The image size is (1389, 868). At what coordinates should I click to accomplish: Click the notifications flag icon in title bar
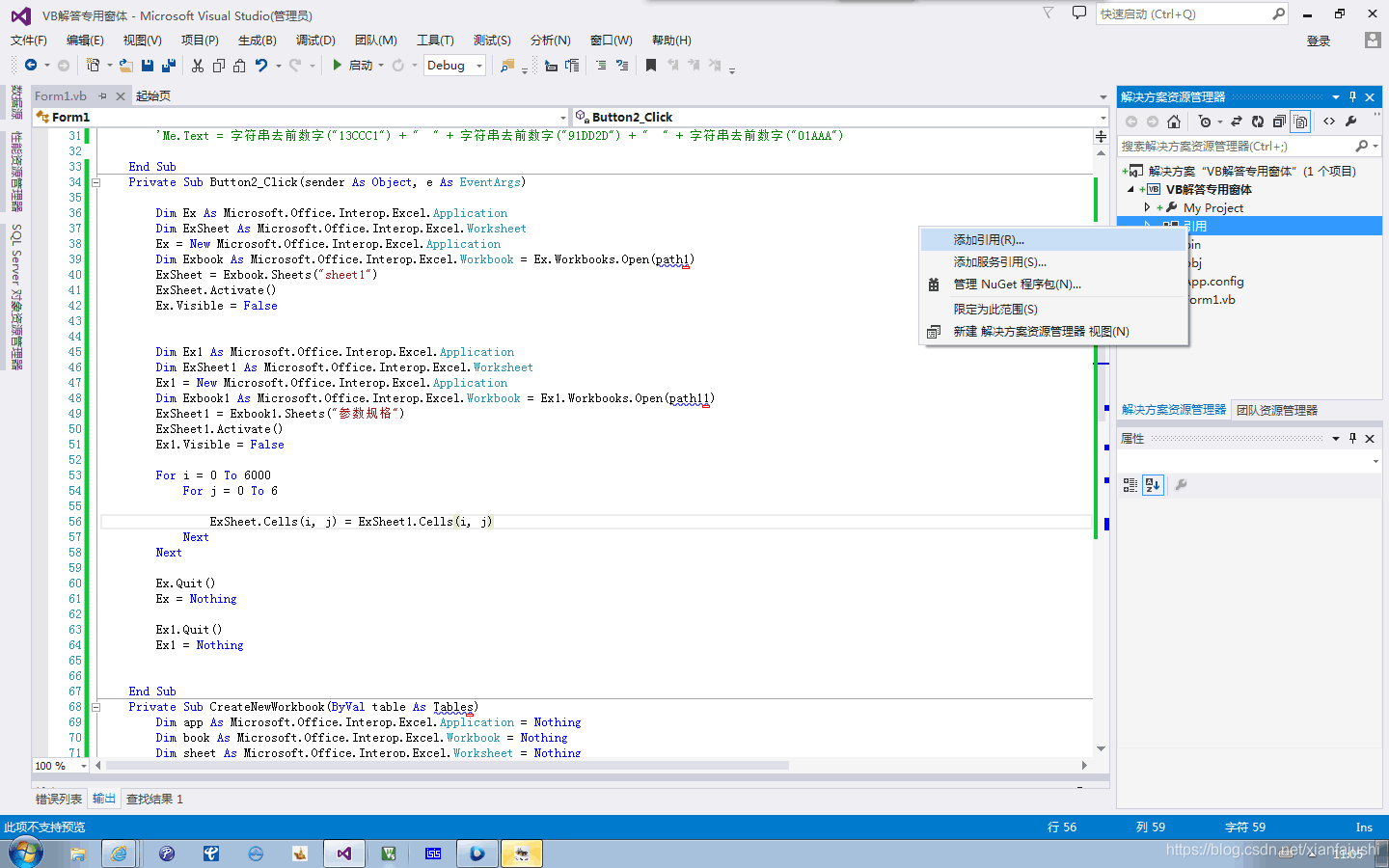click(x=1049, y=14)
